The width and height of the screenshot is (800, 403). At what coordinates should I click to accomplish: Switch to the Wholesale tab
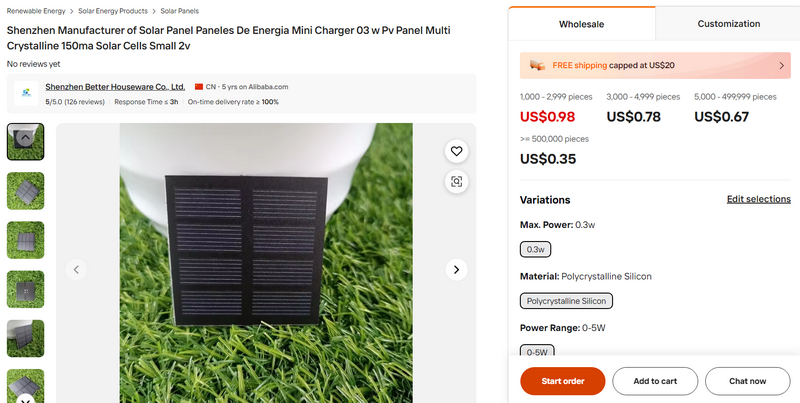click(x=581, y=23)
